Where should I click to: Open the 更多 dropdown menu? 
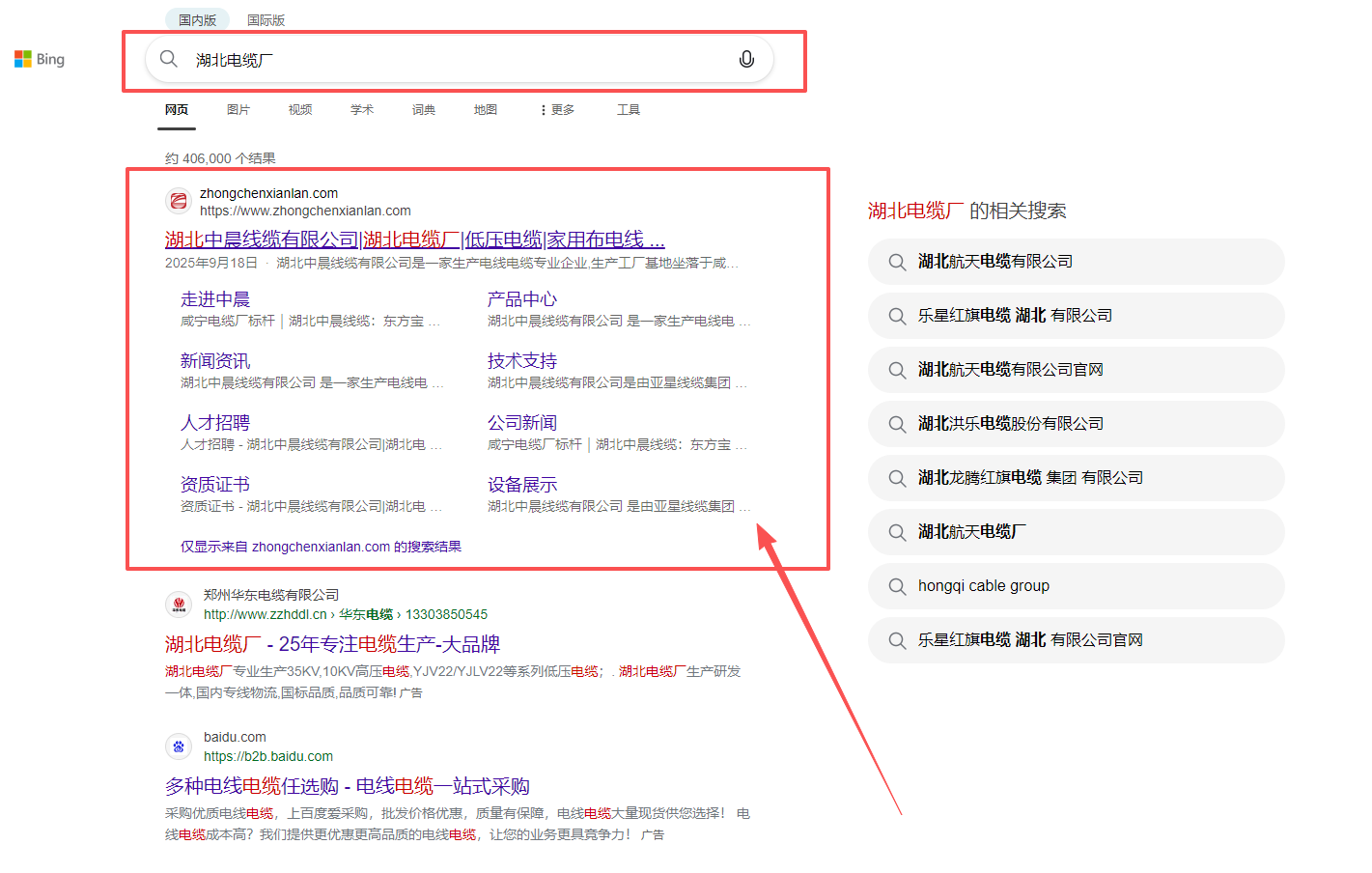(x=557, y=109)
